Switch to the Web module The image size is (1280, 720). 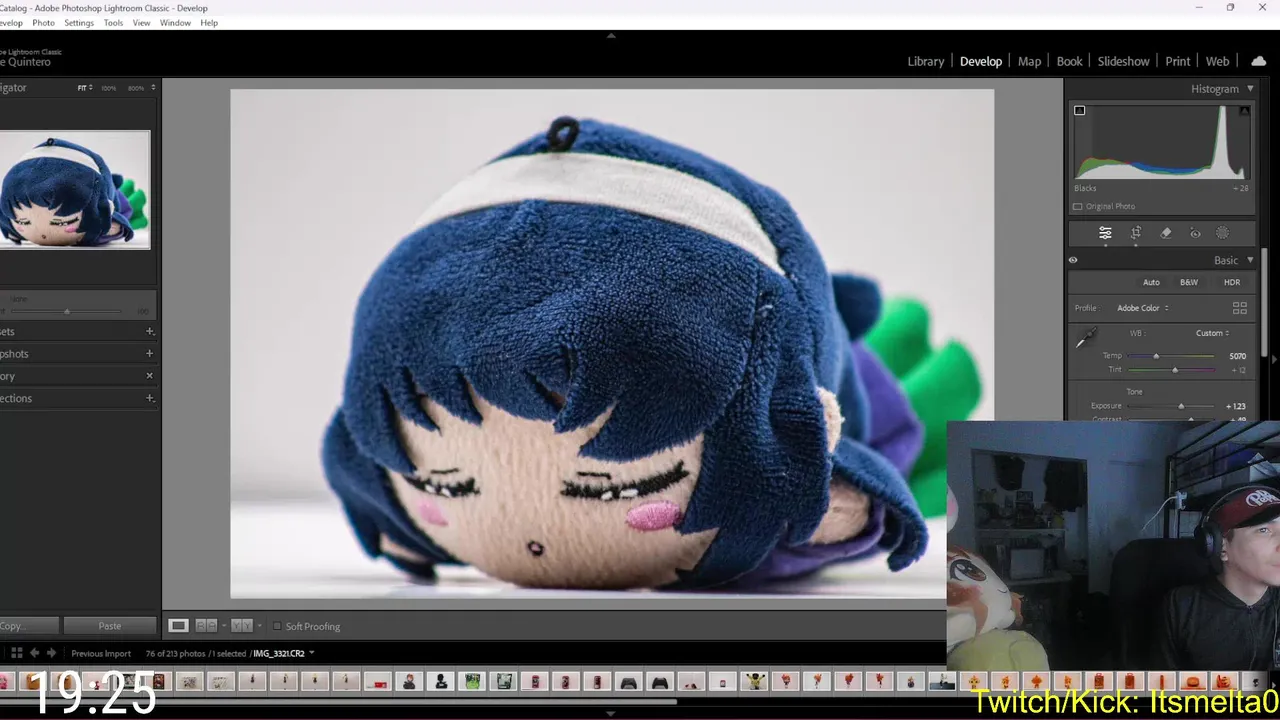tap(1218, 61)
